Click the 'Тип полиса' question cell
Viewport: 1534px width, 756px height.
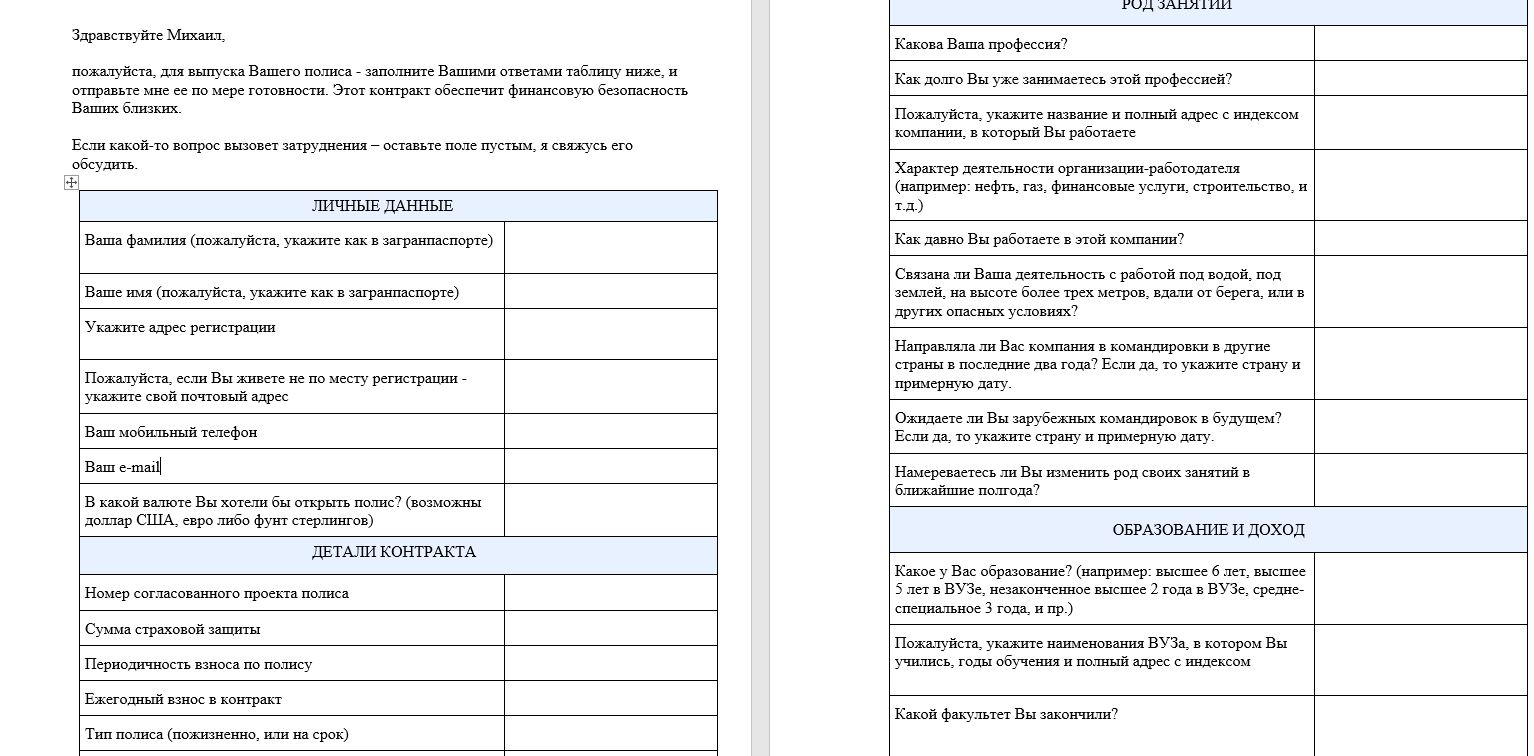pyautogui.click(x=292, y=733)
